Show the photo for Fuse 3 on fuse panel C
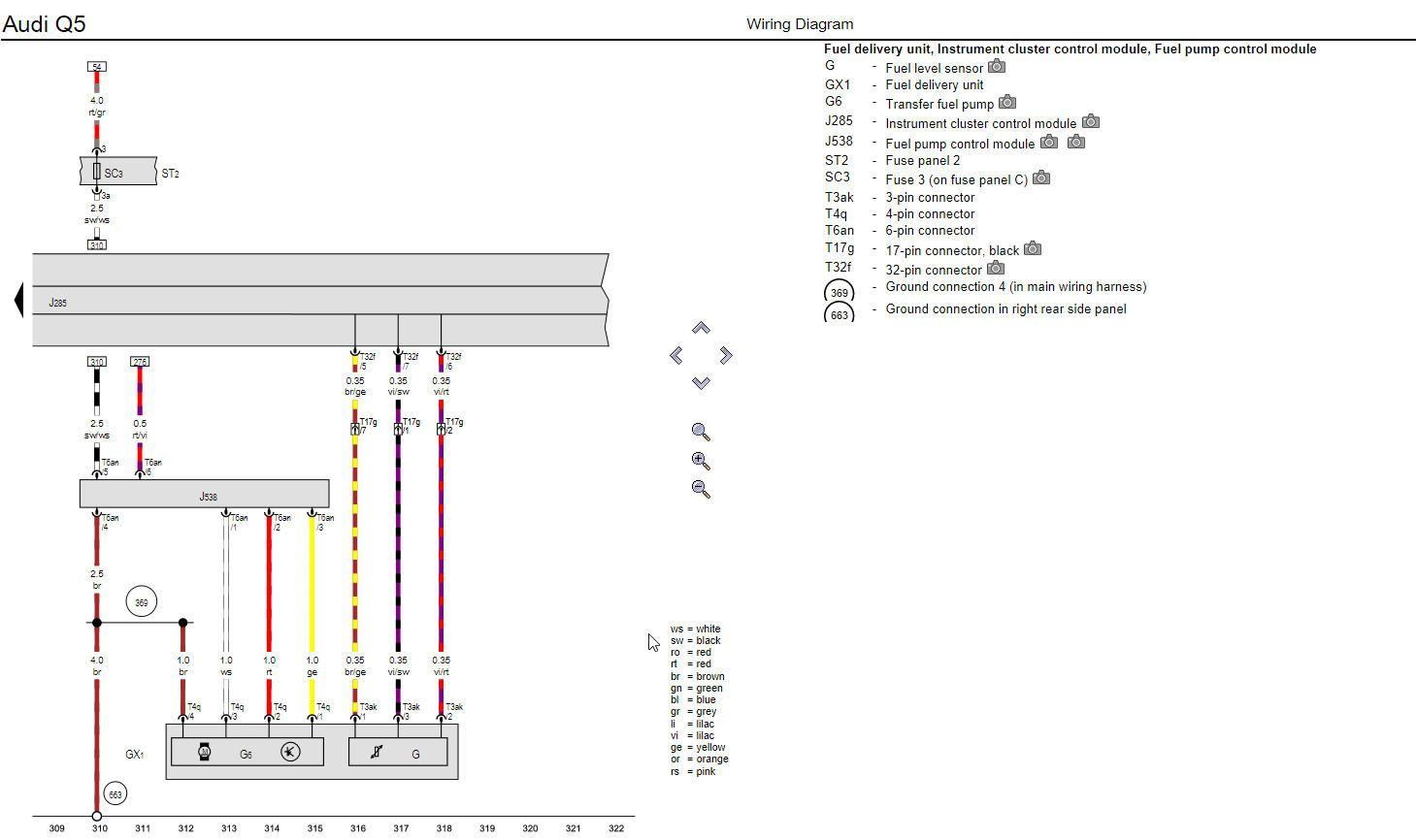 (x=1041, y=178)
